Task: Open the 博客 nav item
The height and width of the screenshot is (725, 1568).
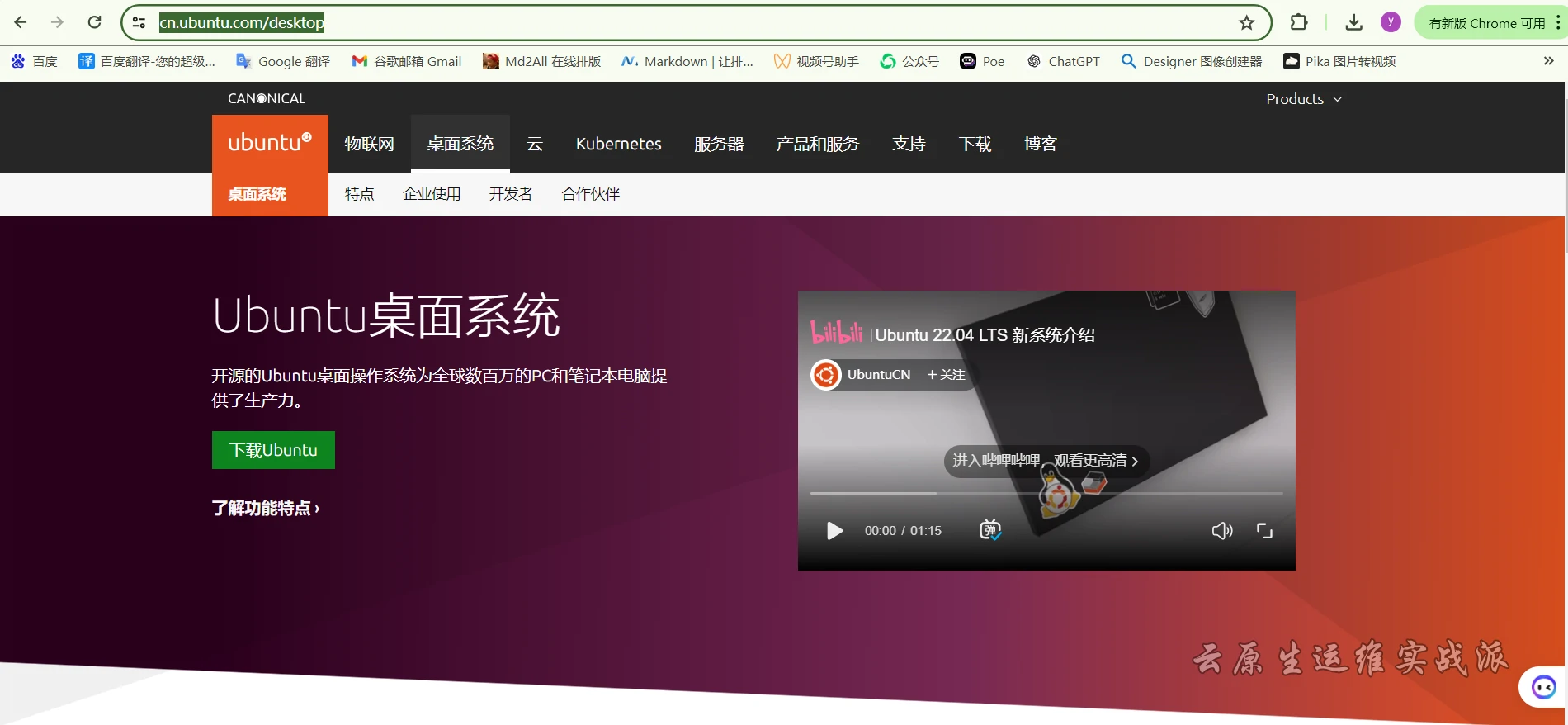Action: (1041, 144)
